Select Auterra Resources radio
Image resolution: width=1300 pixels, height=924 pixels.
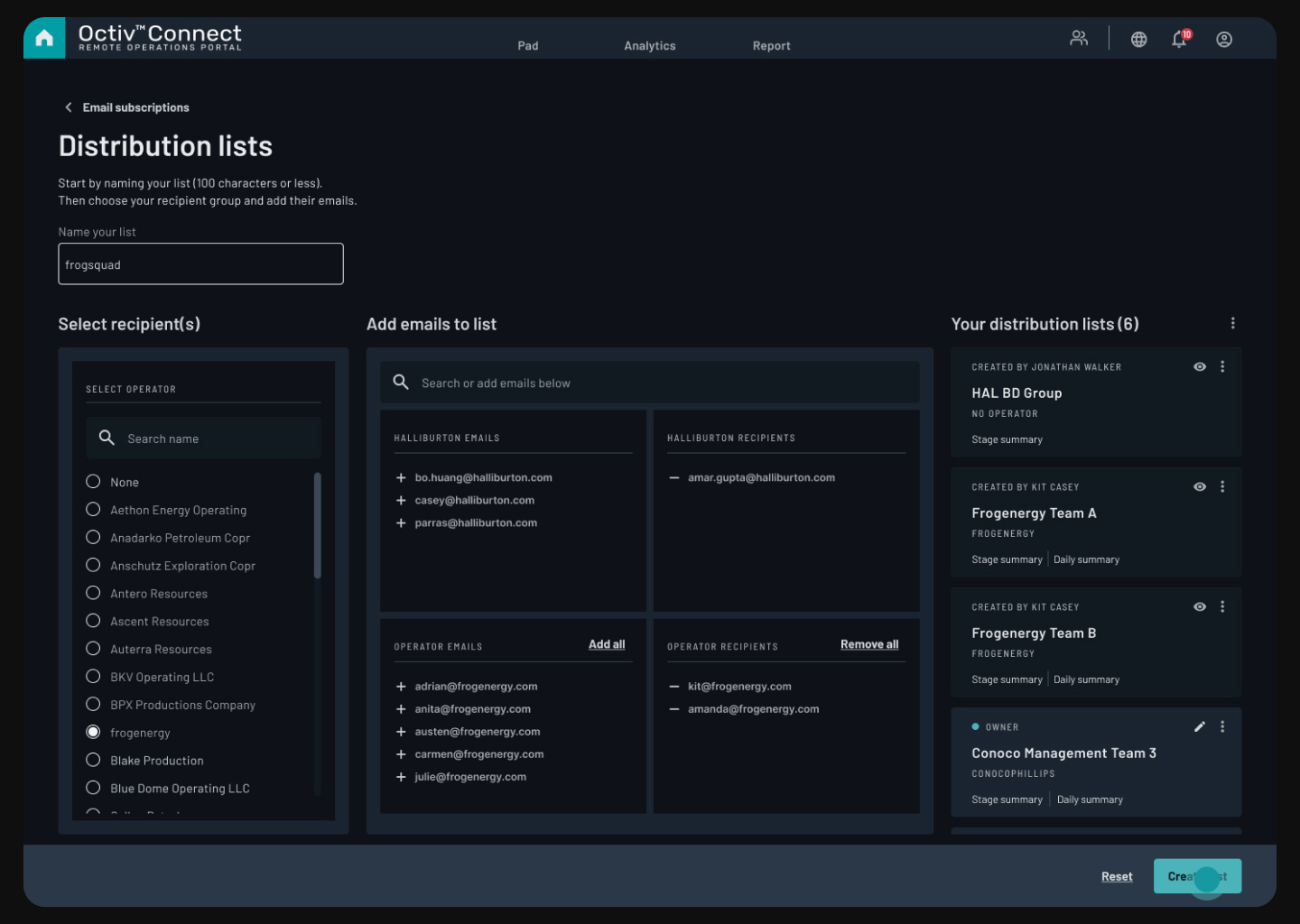point(93,648)
